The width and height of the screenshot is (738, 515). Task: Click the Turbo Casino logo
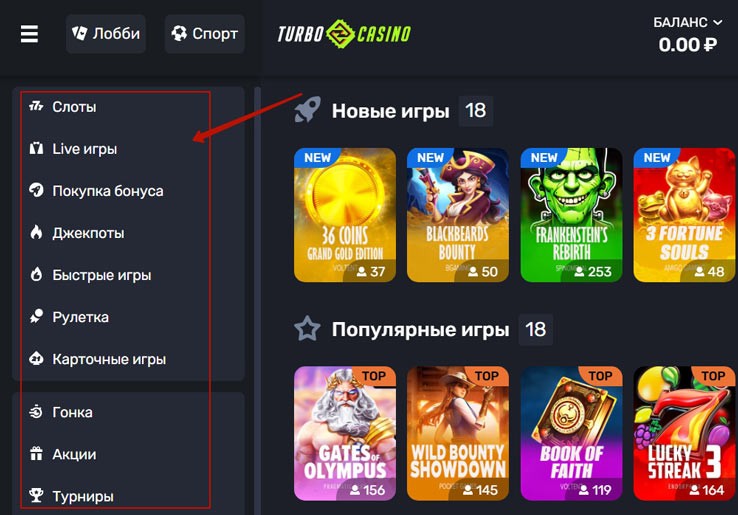(344, 34)
